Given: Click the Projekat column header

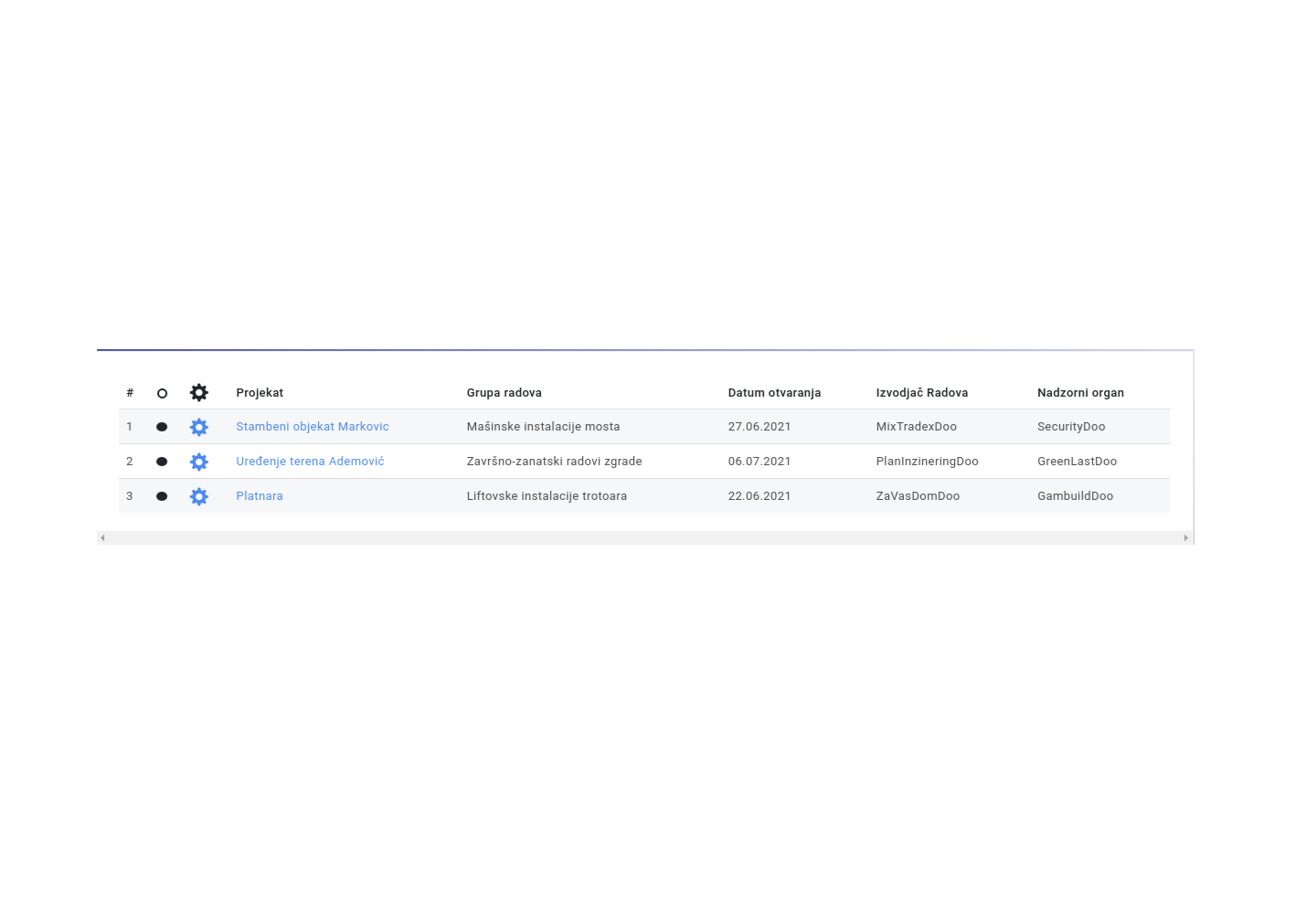Looking at the screenshot, I should point(260,393).
